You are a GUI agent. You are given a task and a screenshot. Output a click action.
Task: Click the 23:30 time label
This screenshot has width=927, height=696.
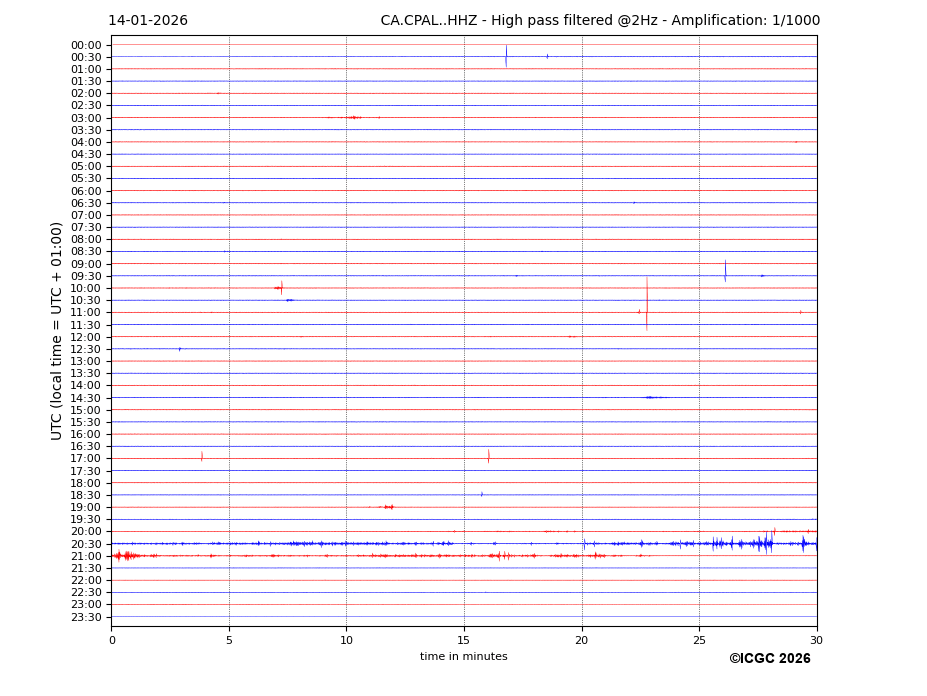(x=86, y=617)
